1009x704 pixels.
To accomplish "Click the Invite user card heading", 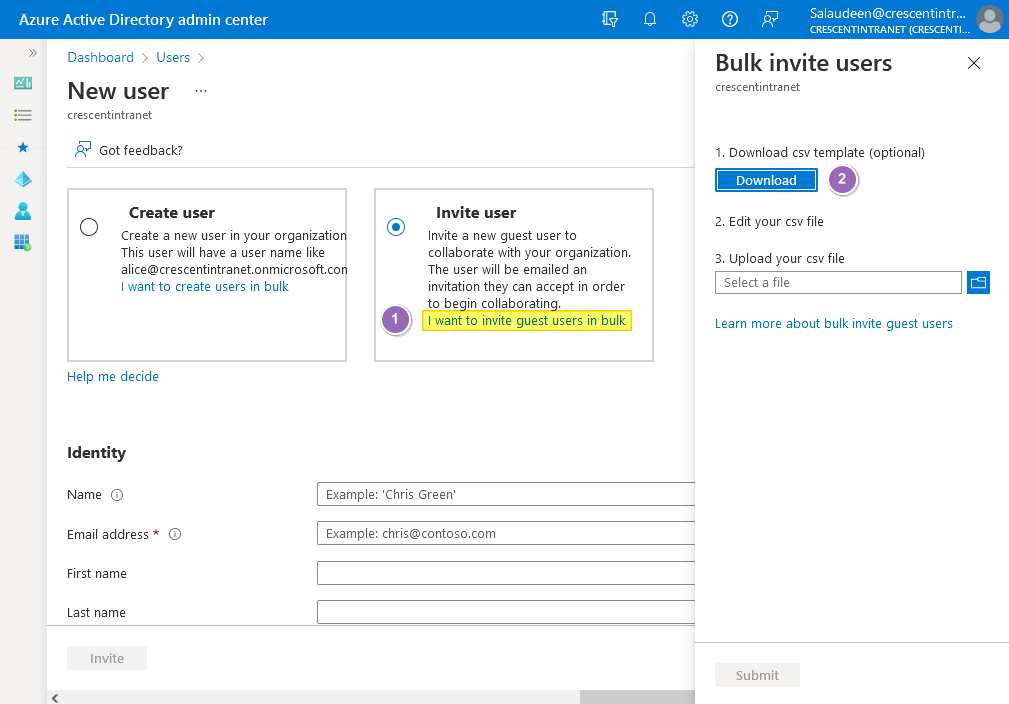I will (x=476, y=212).
